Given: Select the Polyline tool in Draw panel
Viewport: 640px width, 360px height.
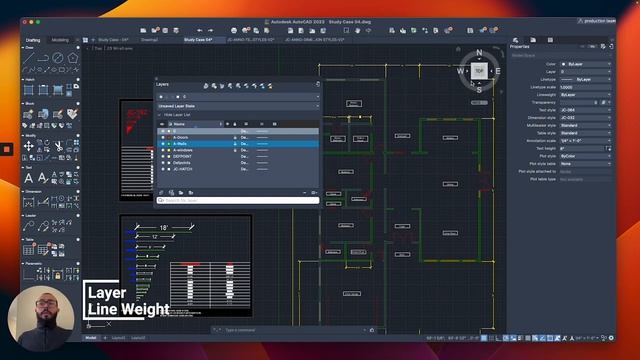Looking at the screenshot, I should coord(43,58).
